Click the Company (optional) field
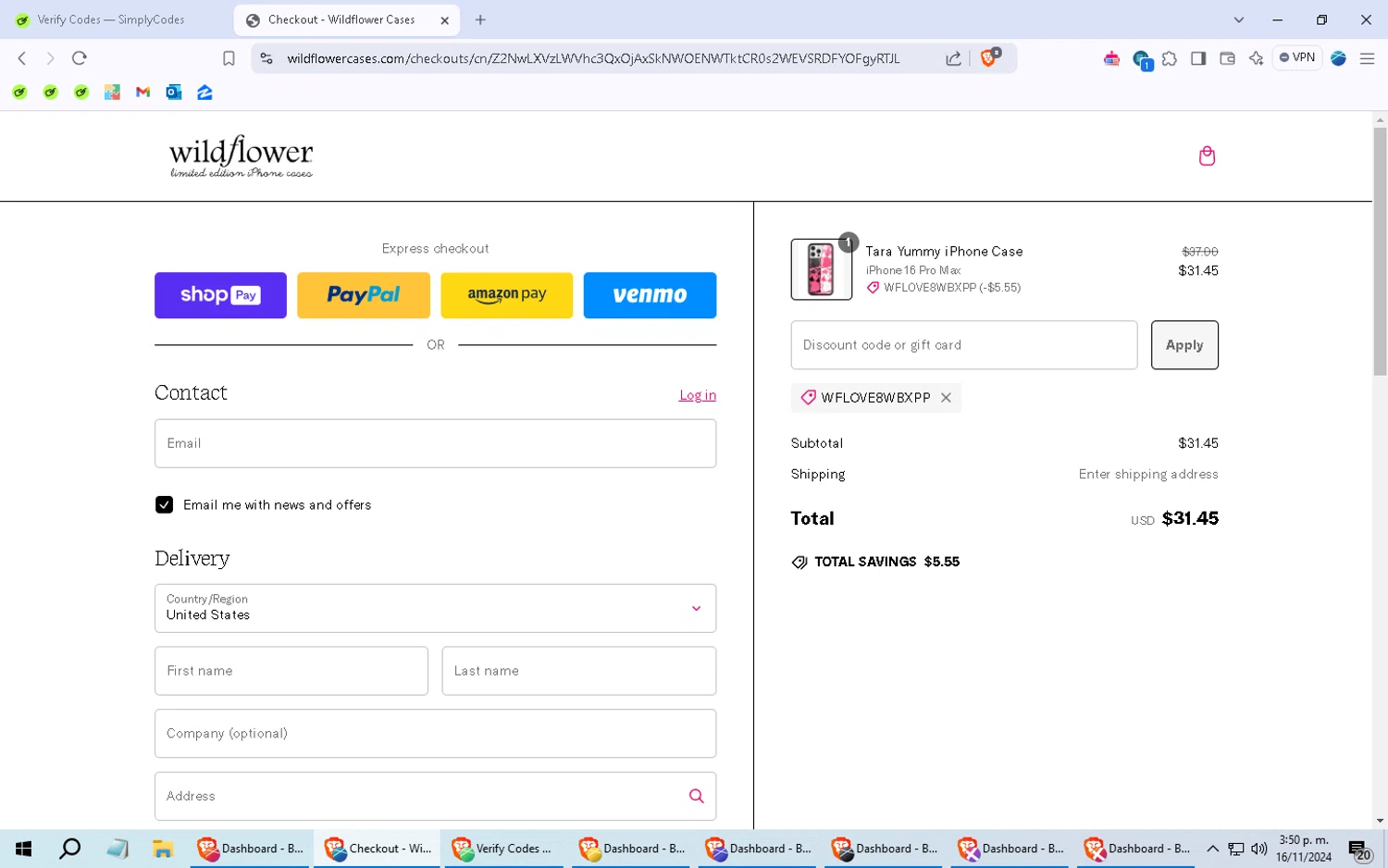Image resolution: width=1388 pixels, height=868 pixels. click(435, 733)
